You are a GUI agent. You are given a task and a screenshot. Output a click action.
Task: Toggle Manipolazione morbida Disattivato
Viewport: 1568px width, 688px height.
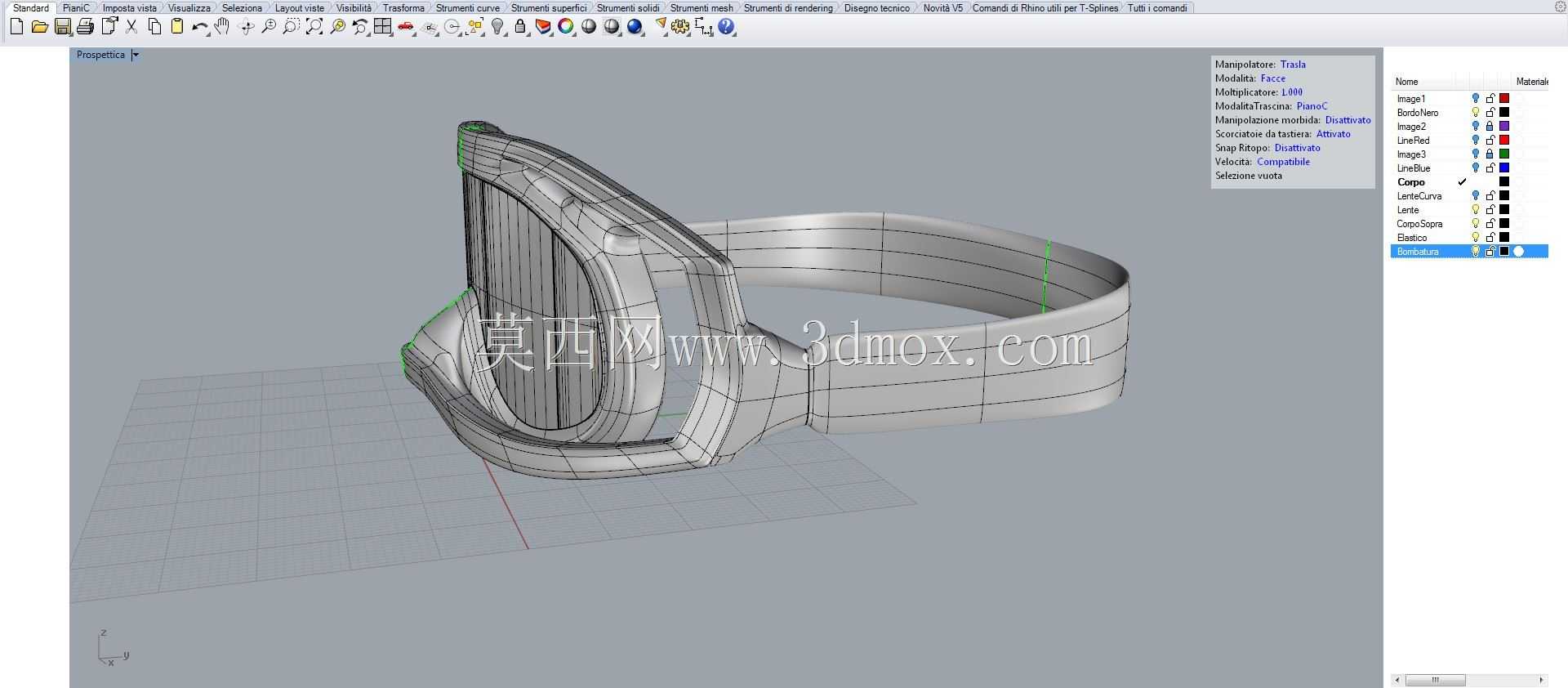click(1347, 120)
